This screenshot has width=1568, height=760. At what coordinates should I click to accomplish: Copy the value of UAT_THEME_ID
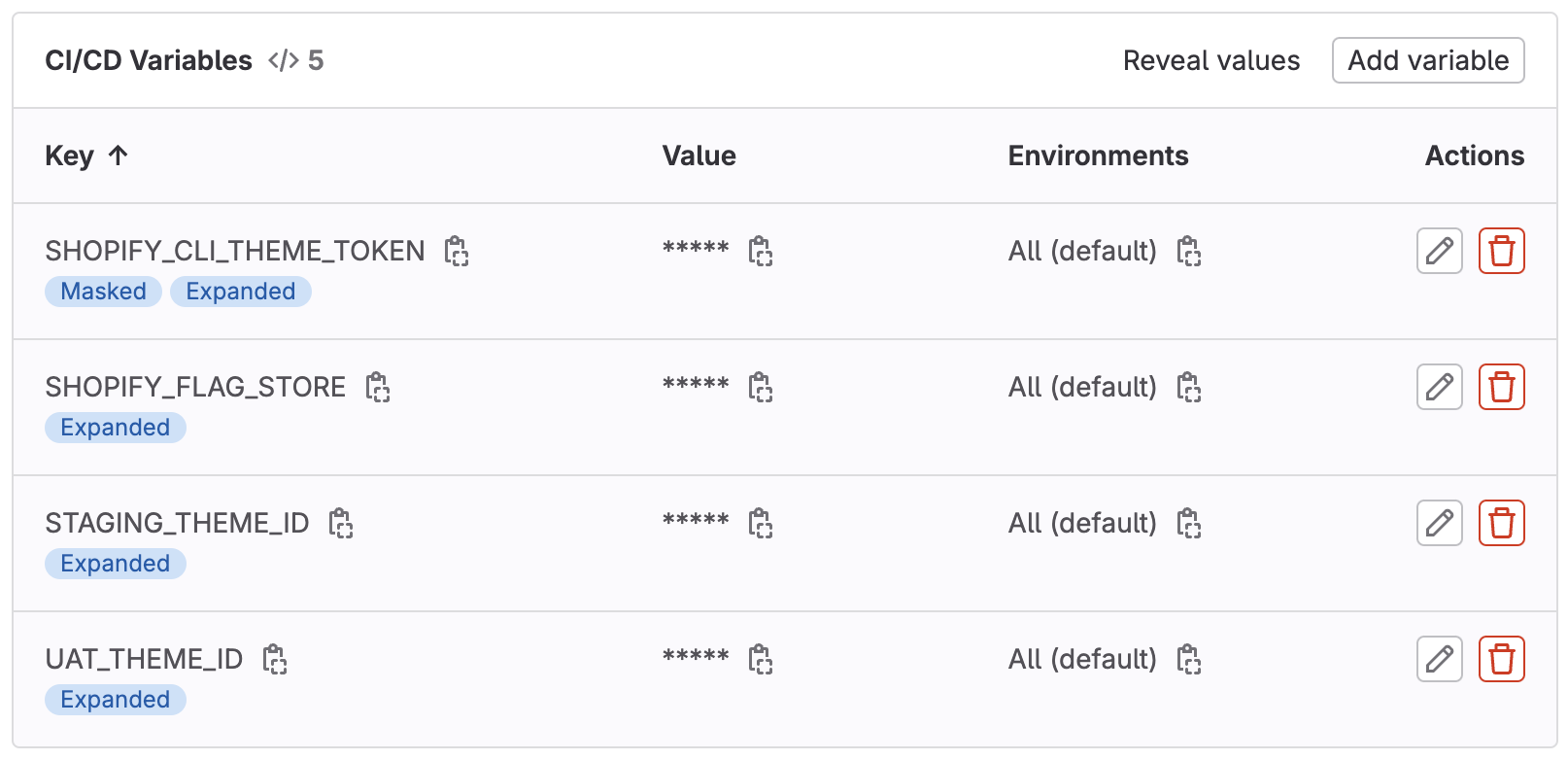point(761,660)
